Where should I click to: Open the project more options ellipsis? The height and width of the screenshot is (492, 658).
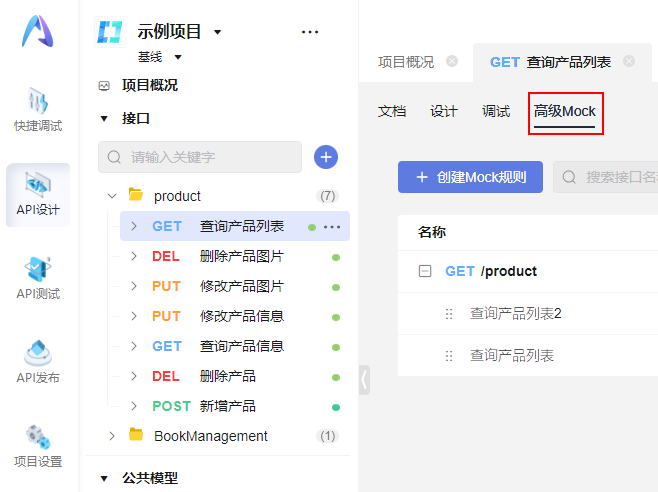(x=310, y=32)
